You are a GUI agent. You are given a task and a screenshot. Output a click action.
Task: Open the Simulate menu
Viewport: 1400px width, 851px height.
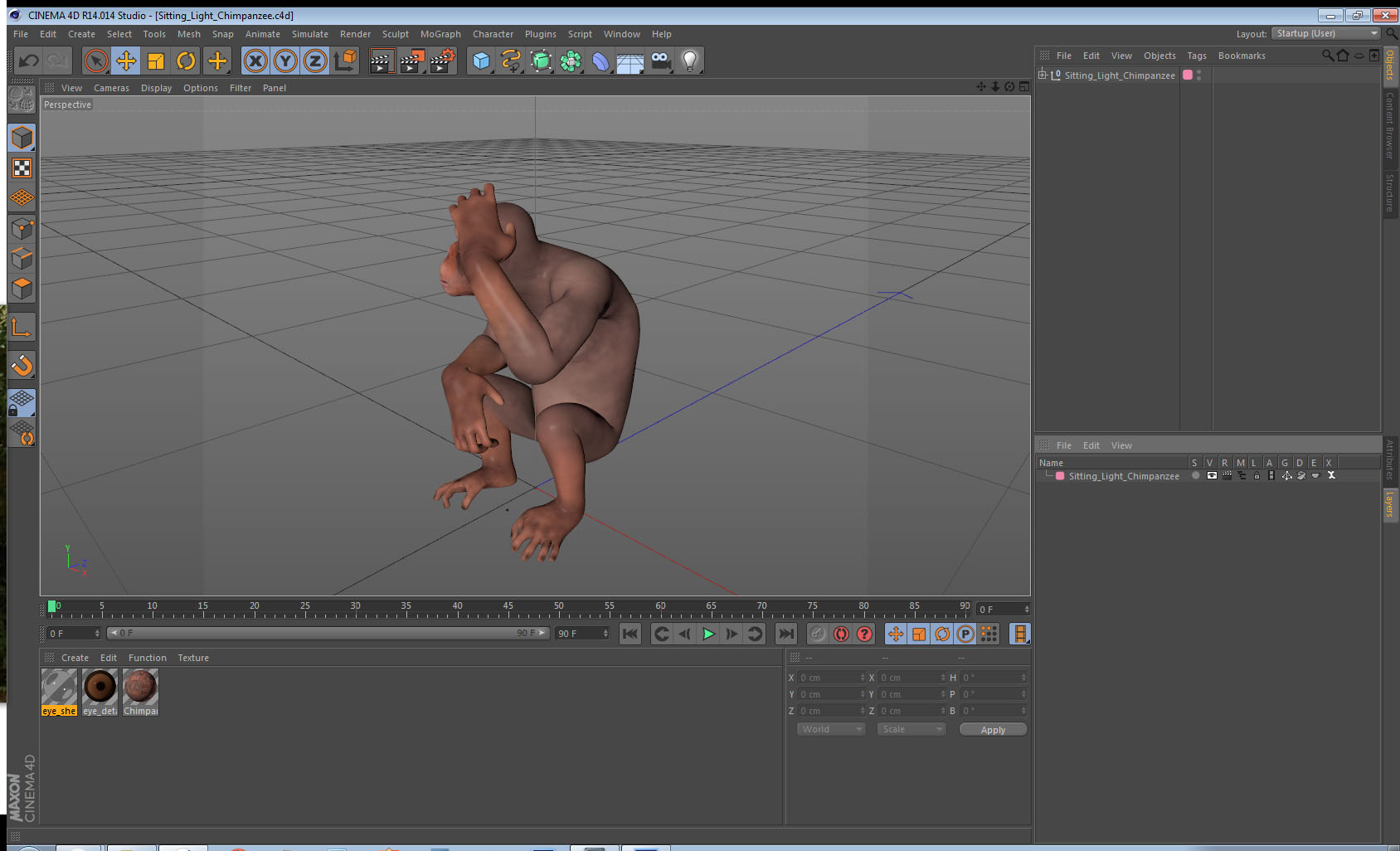[x=310, y=34]
